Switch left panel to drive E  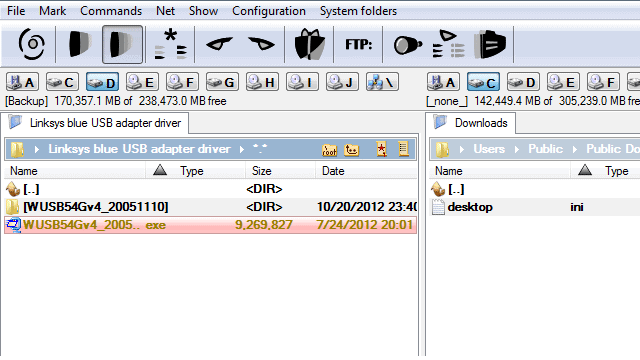[142, 82]
